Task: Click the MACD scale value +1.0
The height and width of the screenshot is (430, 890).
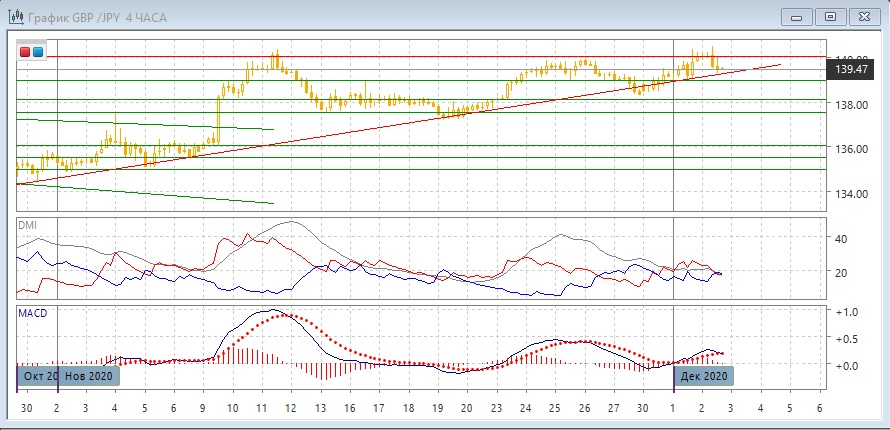Action: pyautogui.click(x=846, y=312)
